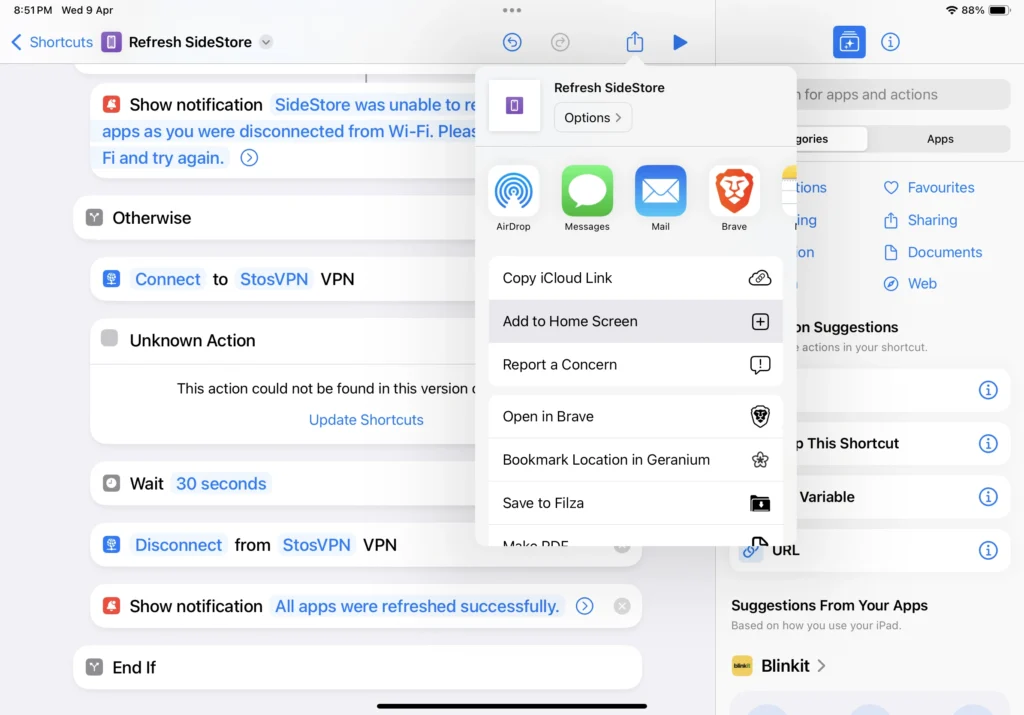Screen dimensions: 1024x715
Task: Tap the purple Refresh SideStore shortcut icon
Action: tap(111, 42)
